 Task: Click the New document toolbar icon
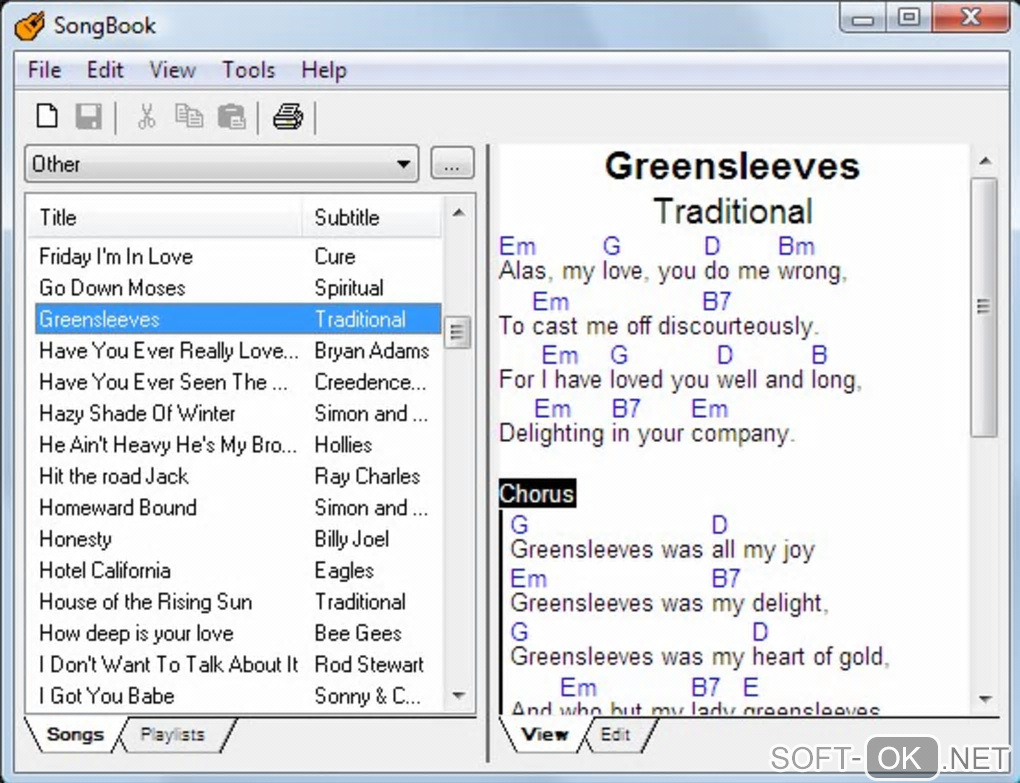coord(47,117)
